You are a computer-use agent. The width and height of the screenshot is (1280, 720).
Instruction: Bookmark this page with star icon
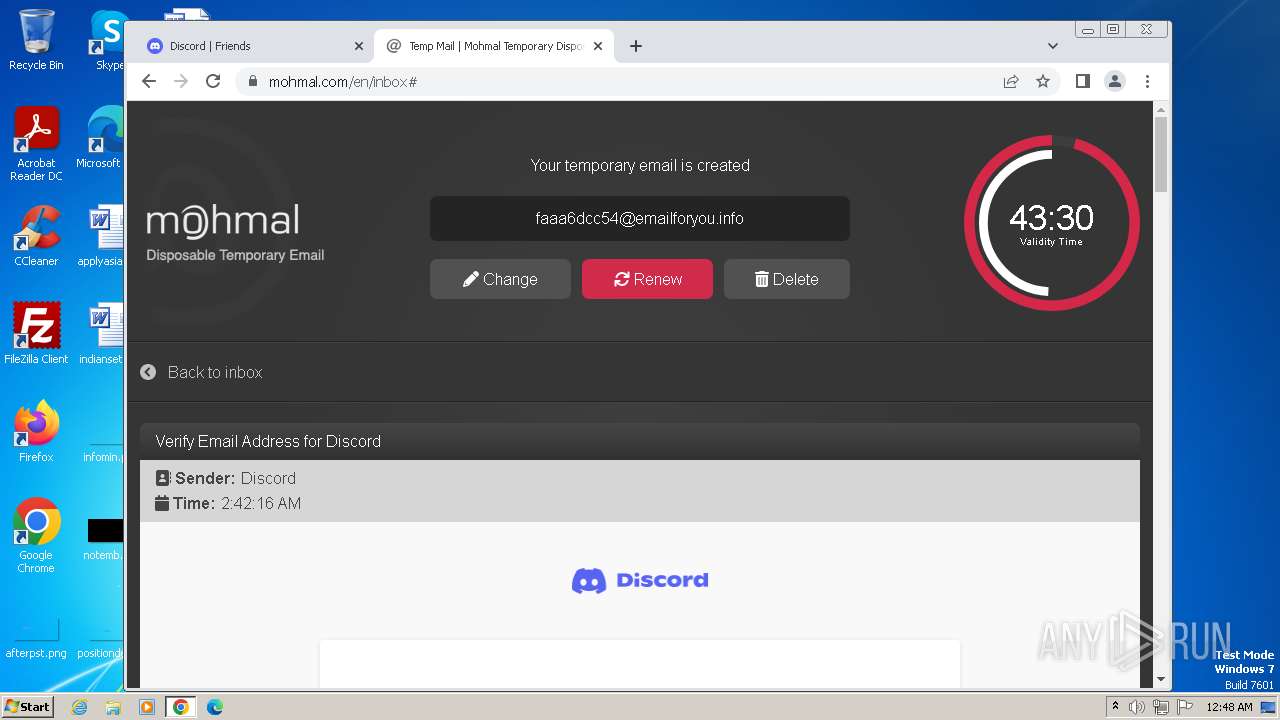click(x=1043, y=82)
